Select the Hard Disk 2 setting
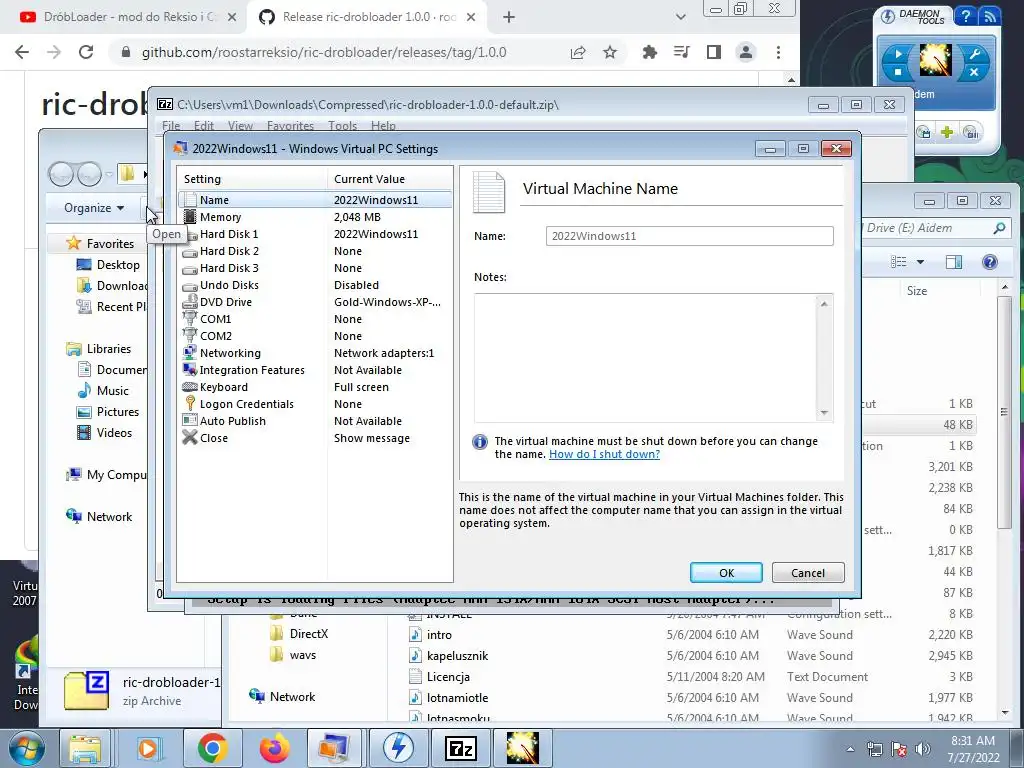This screenshot has width=1024, height=768. click(x=315, y=251)
